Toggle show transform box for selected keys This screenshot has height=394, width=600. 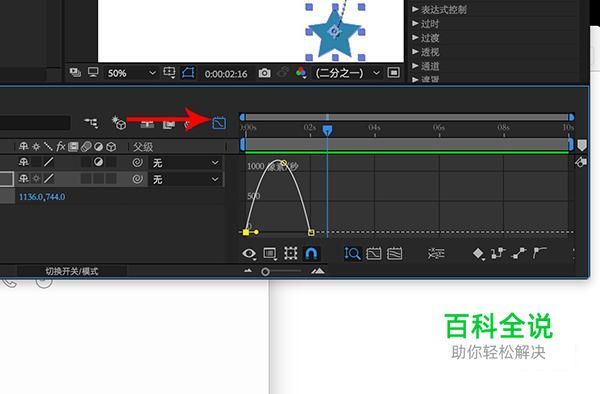point(290,253)
